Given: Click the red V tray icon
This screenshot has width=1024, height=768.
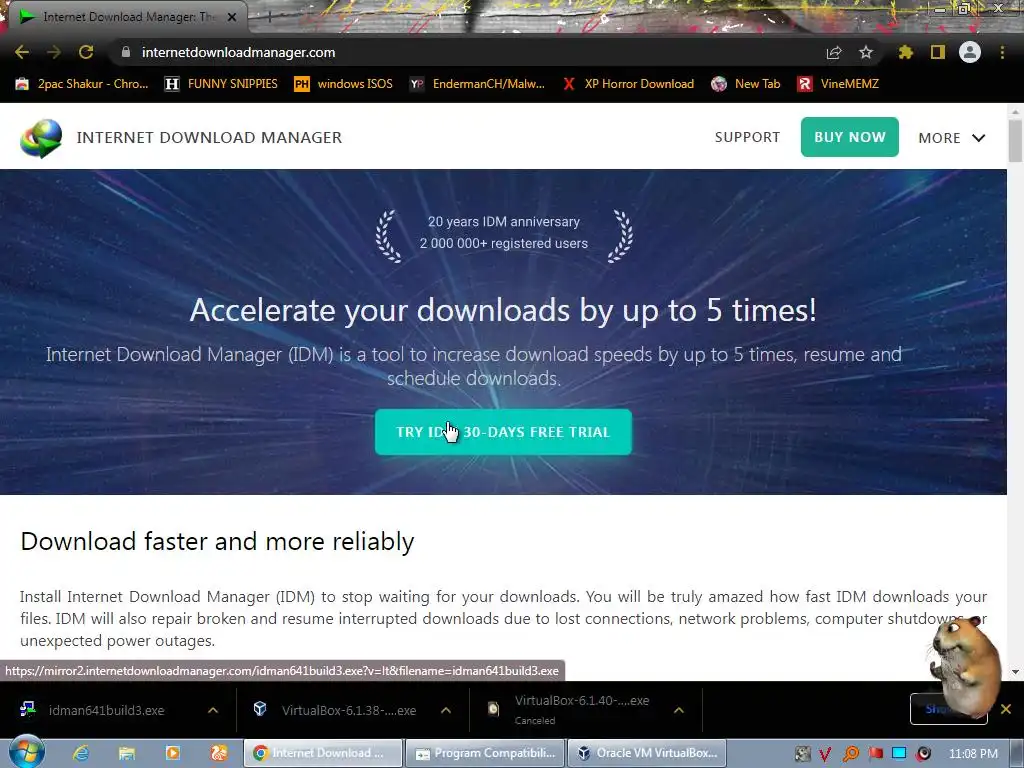Looking at the screenshot, I should pos(825,754).
